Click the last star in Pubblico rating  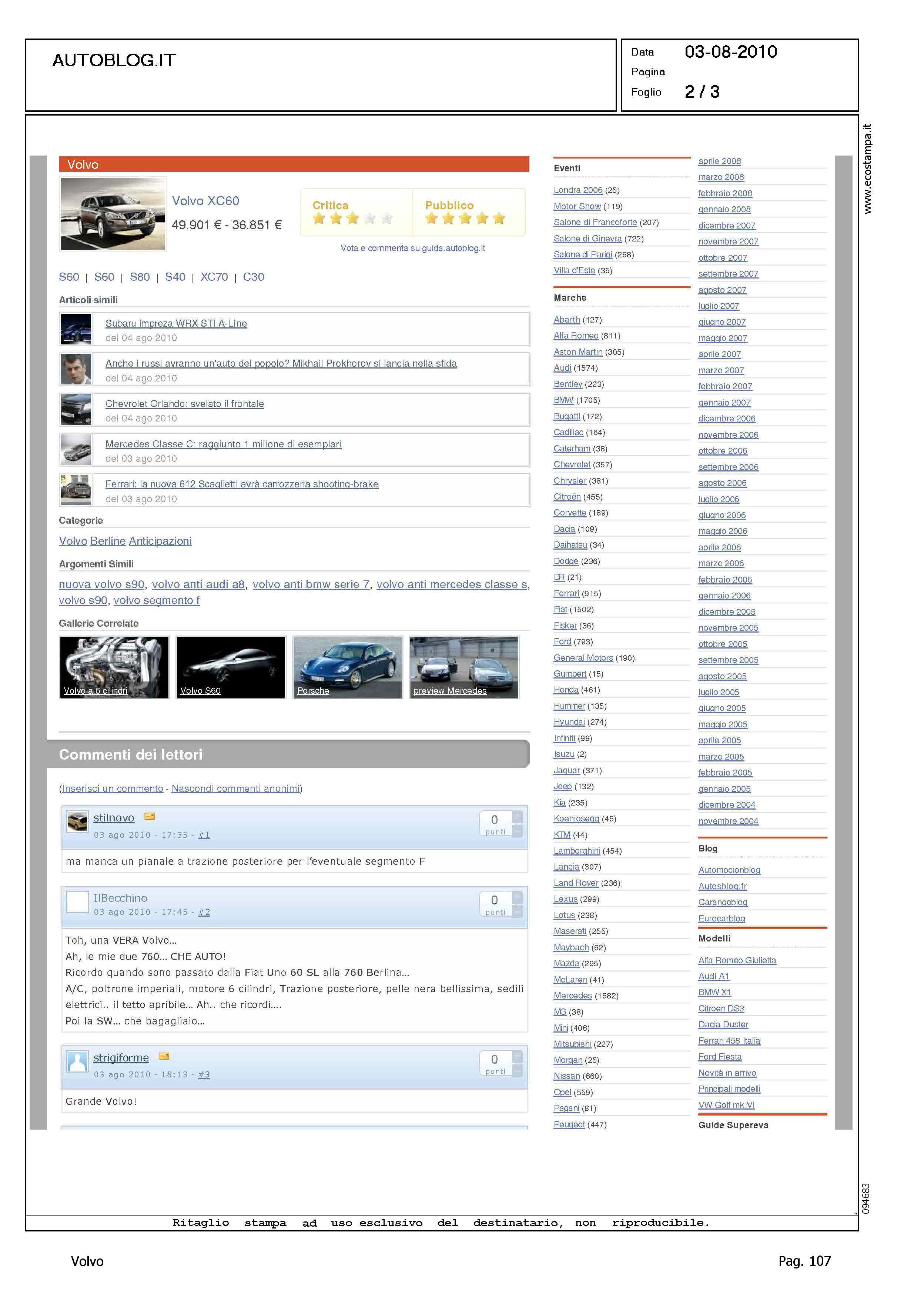[x=499, y=219]
